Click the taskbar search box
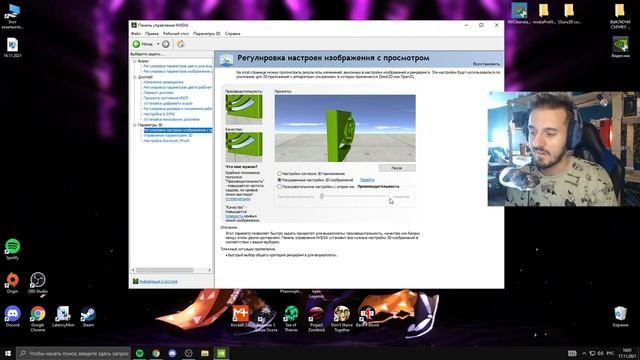Viewport: 640px width, 360px height. click(74, 353)
